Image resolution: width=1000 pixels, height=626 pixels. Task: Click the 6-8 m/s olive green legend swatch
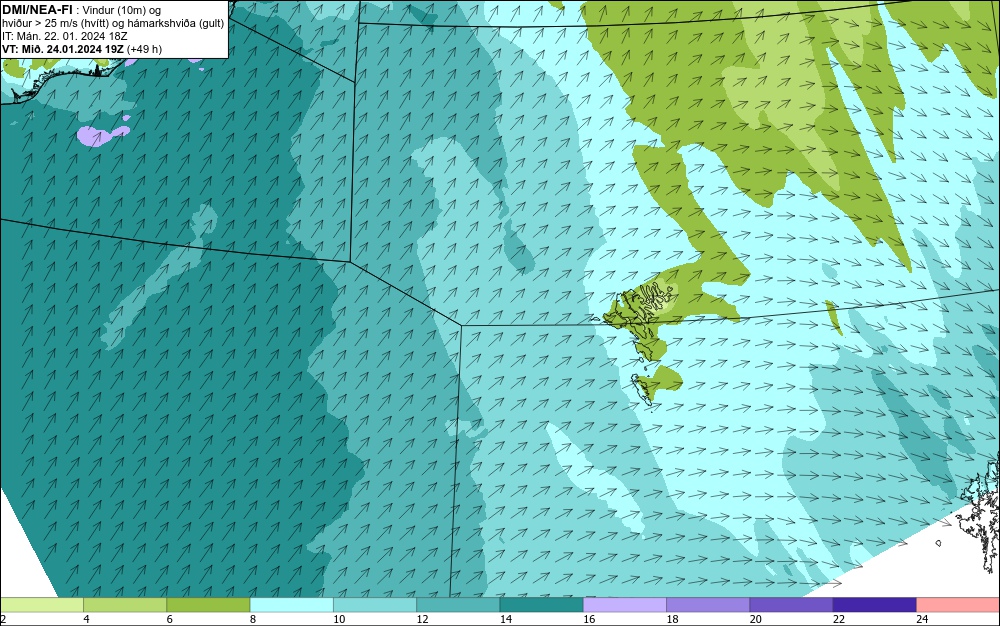tap(208, 604)
